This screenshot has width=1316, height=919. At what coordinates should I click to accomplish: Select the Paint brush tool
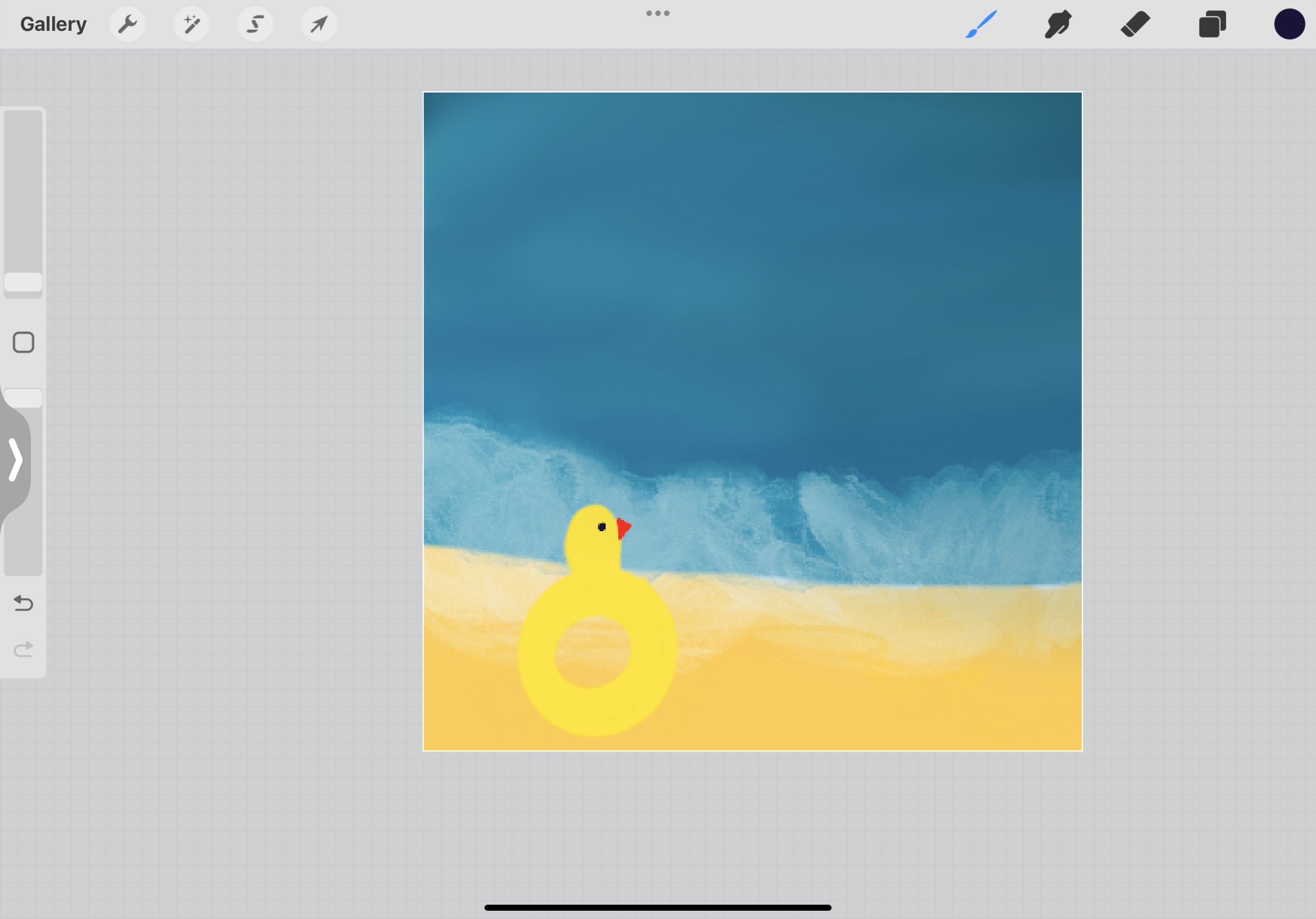point(981,24)
